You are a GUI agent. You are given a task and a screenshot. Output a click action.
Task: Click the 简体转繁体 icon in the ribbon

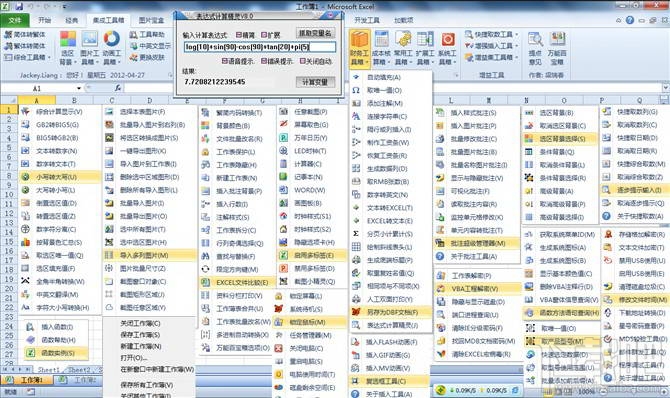8,34
